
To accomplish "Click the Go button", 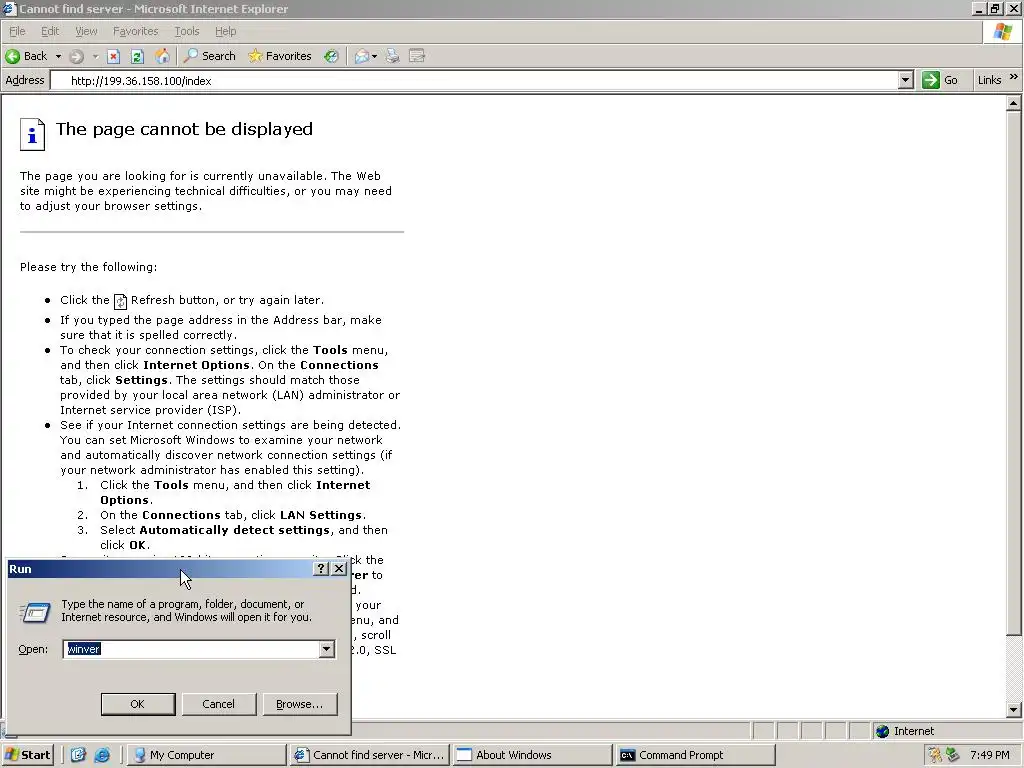I will (x=940, y=80).
